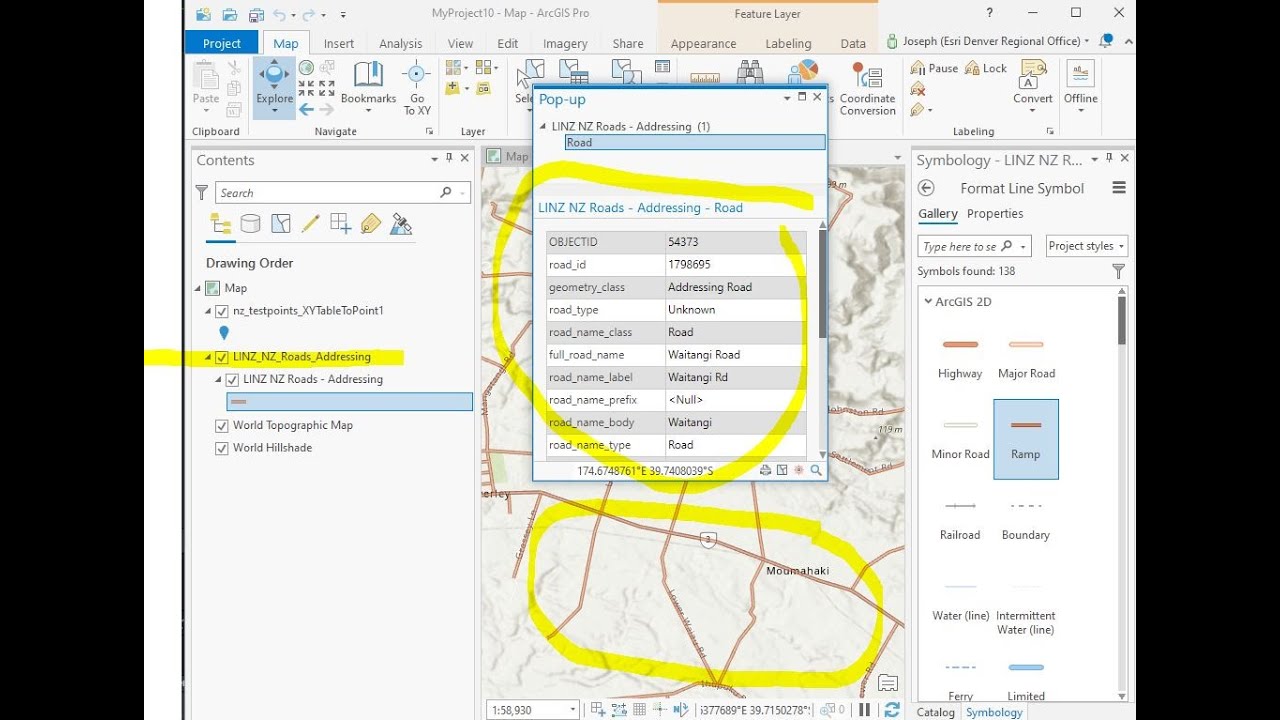Viewport: 1280px width, 720px height.
Task: Switch to the Properties tab in Symbology pane
Action: click(x=995, y=214)
